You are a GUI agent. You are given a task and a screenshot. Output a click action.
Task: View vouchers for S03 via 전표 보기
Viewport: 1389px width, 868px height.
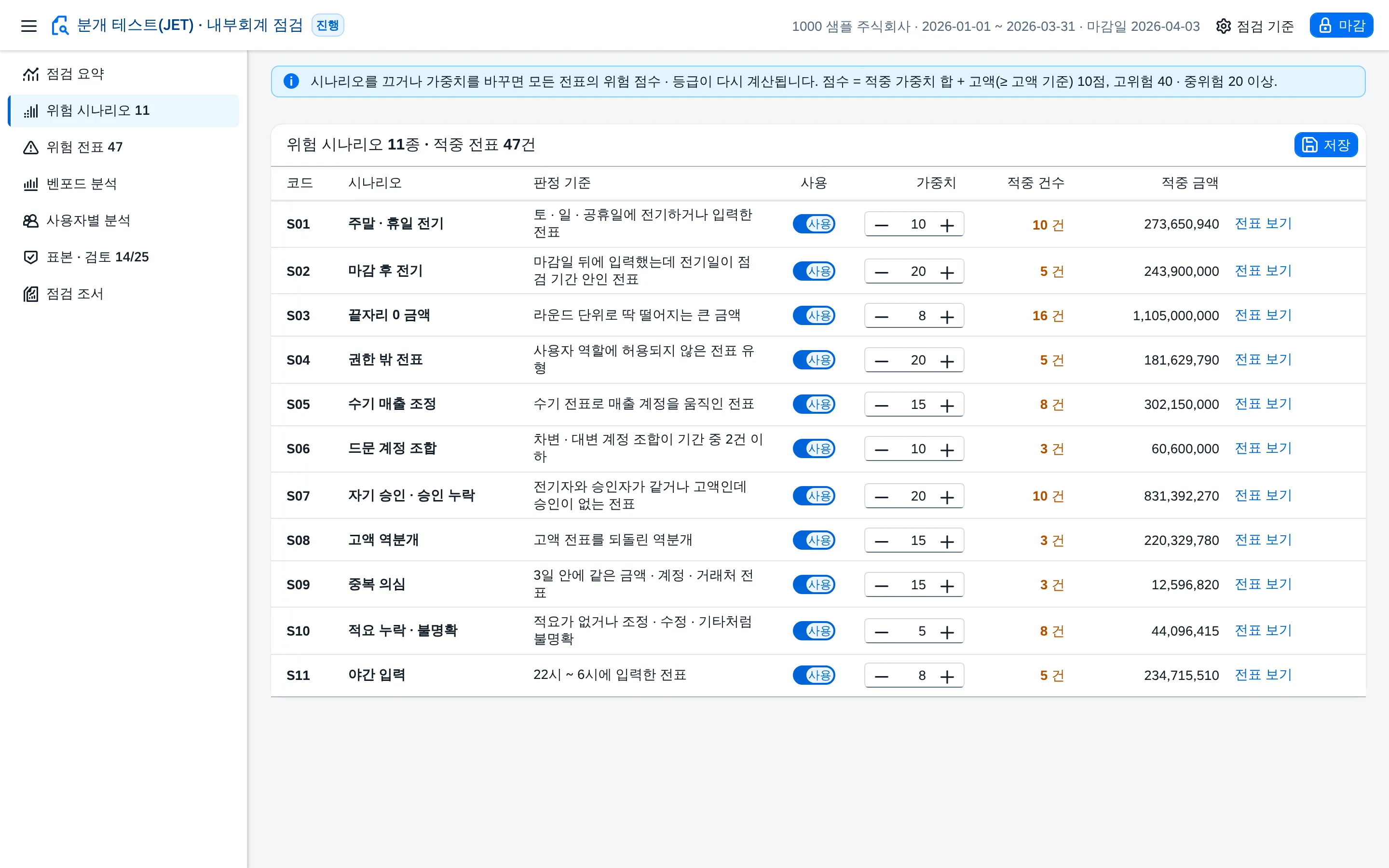tap(1263, 315)
